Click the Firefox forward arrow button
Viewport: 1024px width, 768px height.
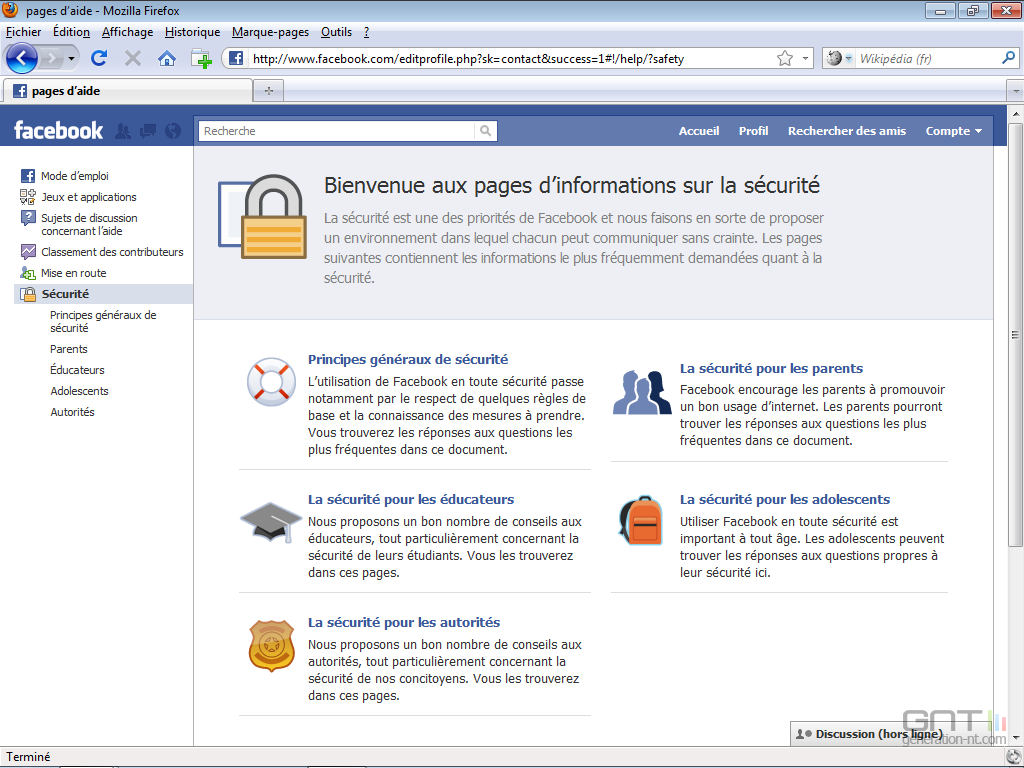tap(51, 59)
